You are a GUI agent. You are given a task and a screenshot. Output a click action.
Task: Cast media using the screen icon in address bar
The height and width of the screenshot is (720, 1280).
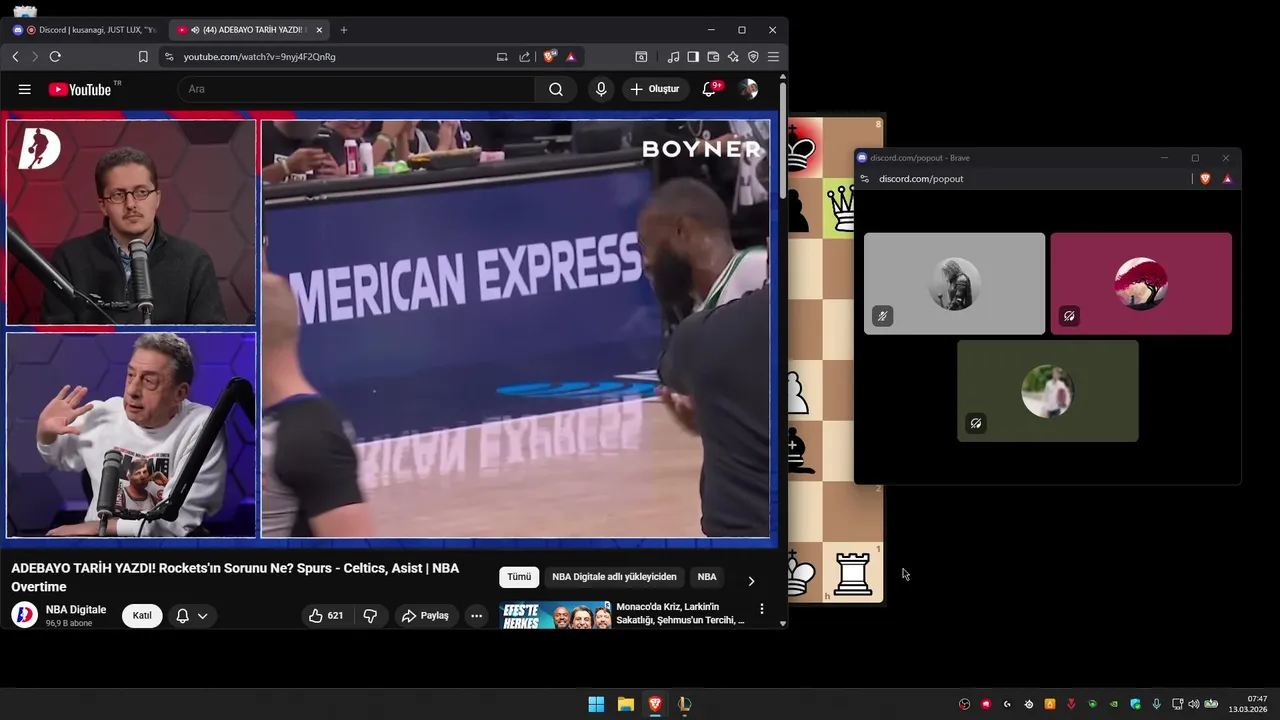(x=502, y=57)
